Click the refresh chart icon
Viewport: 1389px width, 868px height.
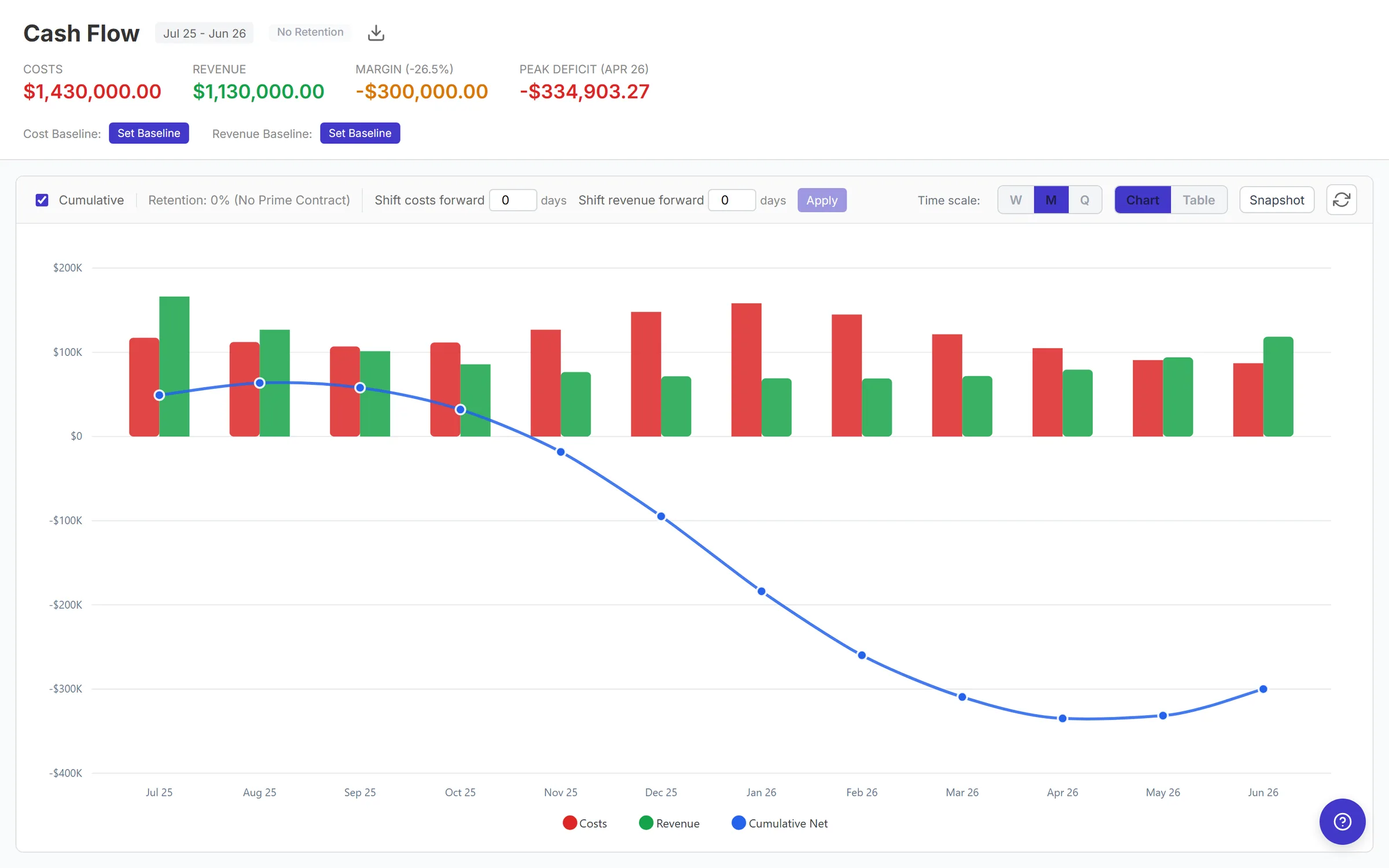[1342, 200]
